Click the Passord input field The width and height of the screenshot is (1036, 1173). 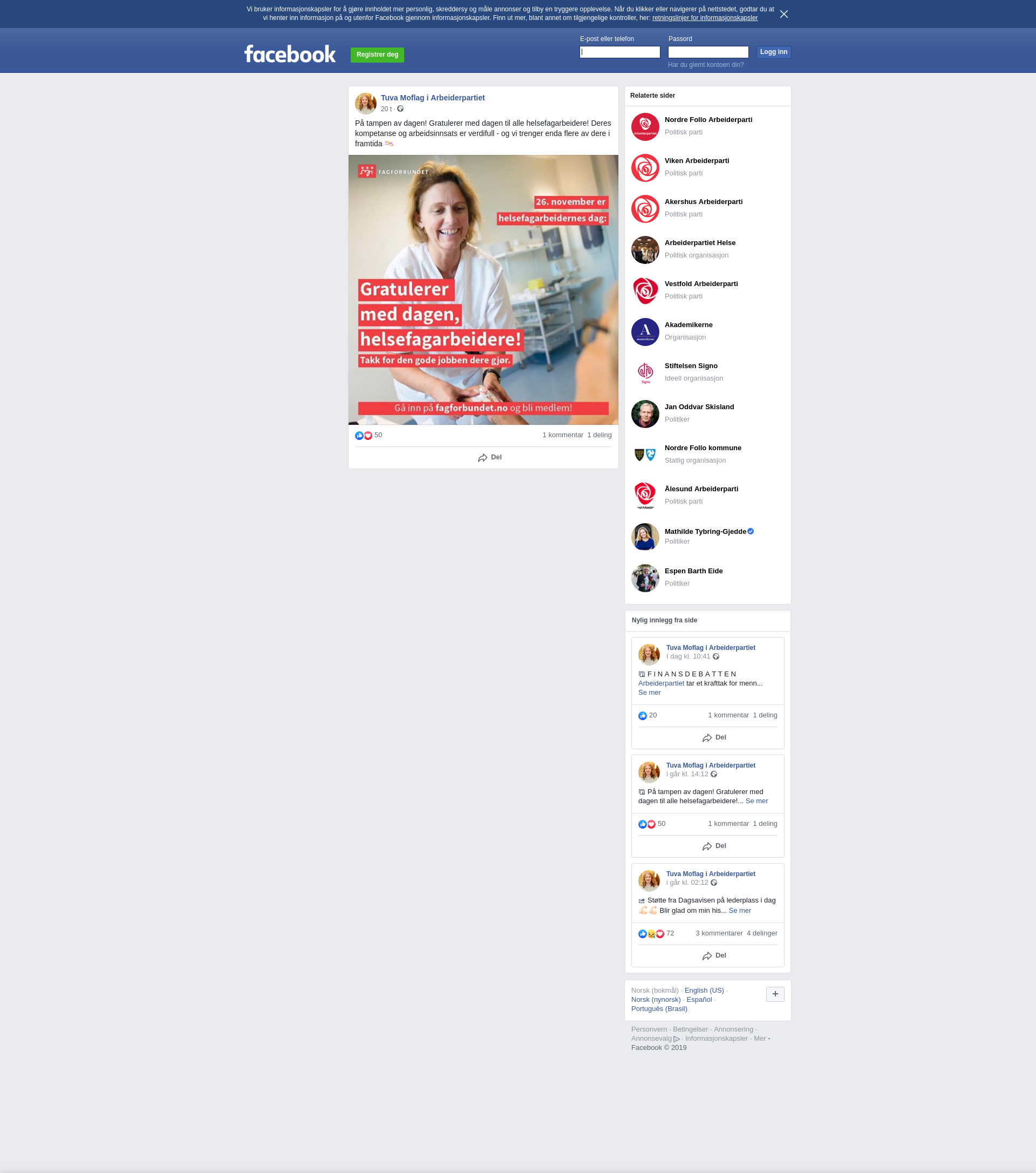pos(708,52)
